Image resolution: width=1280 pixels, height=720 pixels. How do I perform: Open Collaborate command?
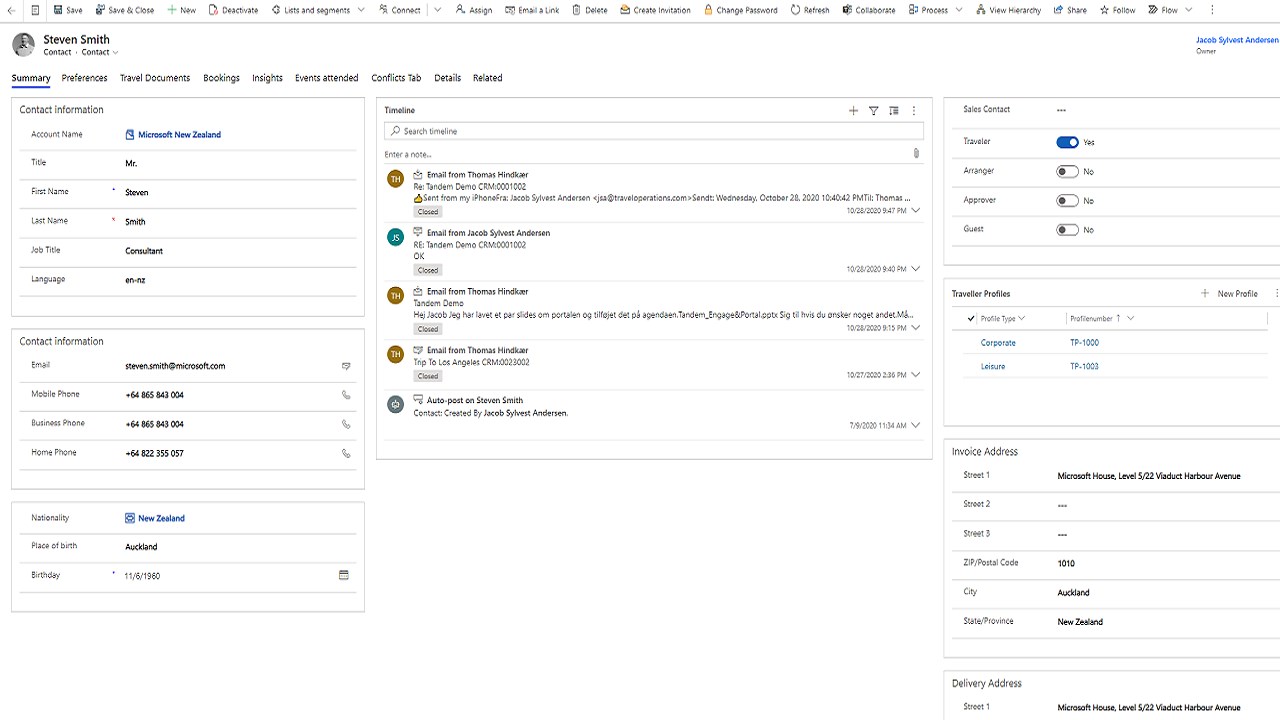tap(868, 10)
